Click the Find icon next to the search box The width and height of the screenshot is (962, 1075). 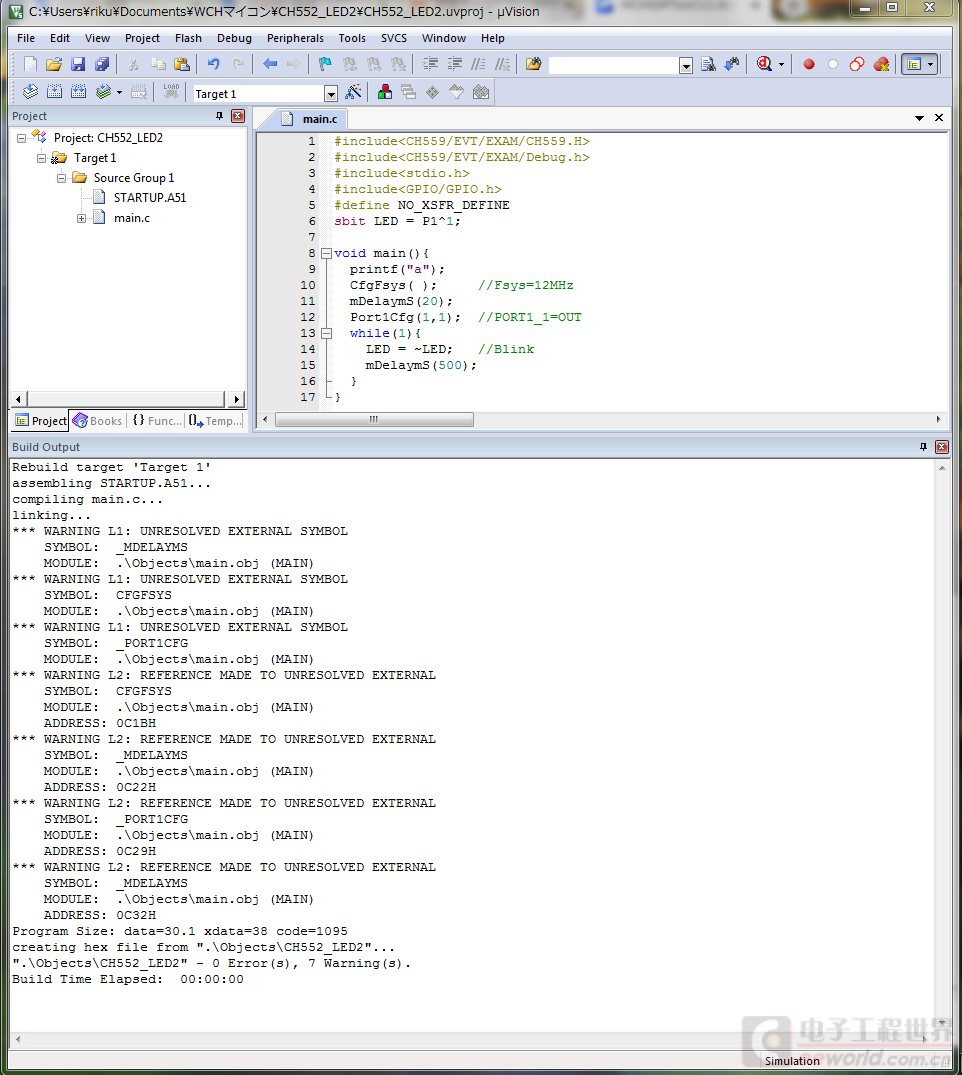point(708,64)
